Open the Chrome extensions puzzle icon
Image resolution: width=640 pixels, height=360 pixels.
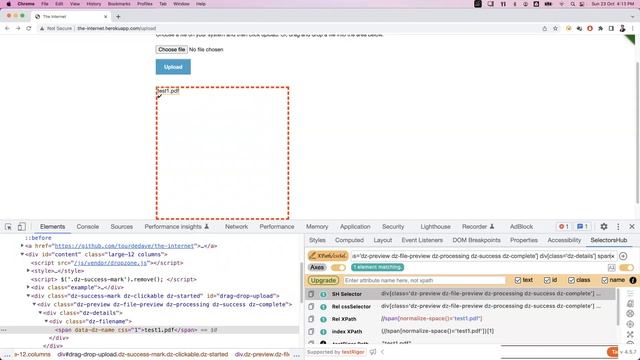click(600, 29)
